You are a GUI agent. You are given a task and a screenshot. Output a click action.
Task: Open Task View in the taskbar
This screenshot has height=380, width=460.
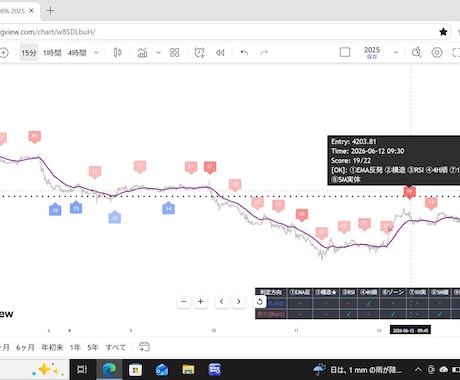[x=82, y=369]
